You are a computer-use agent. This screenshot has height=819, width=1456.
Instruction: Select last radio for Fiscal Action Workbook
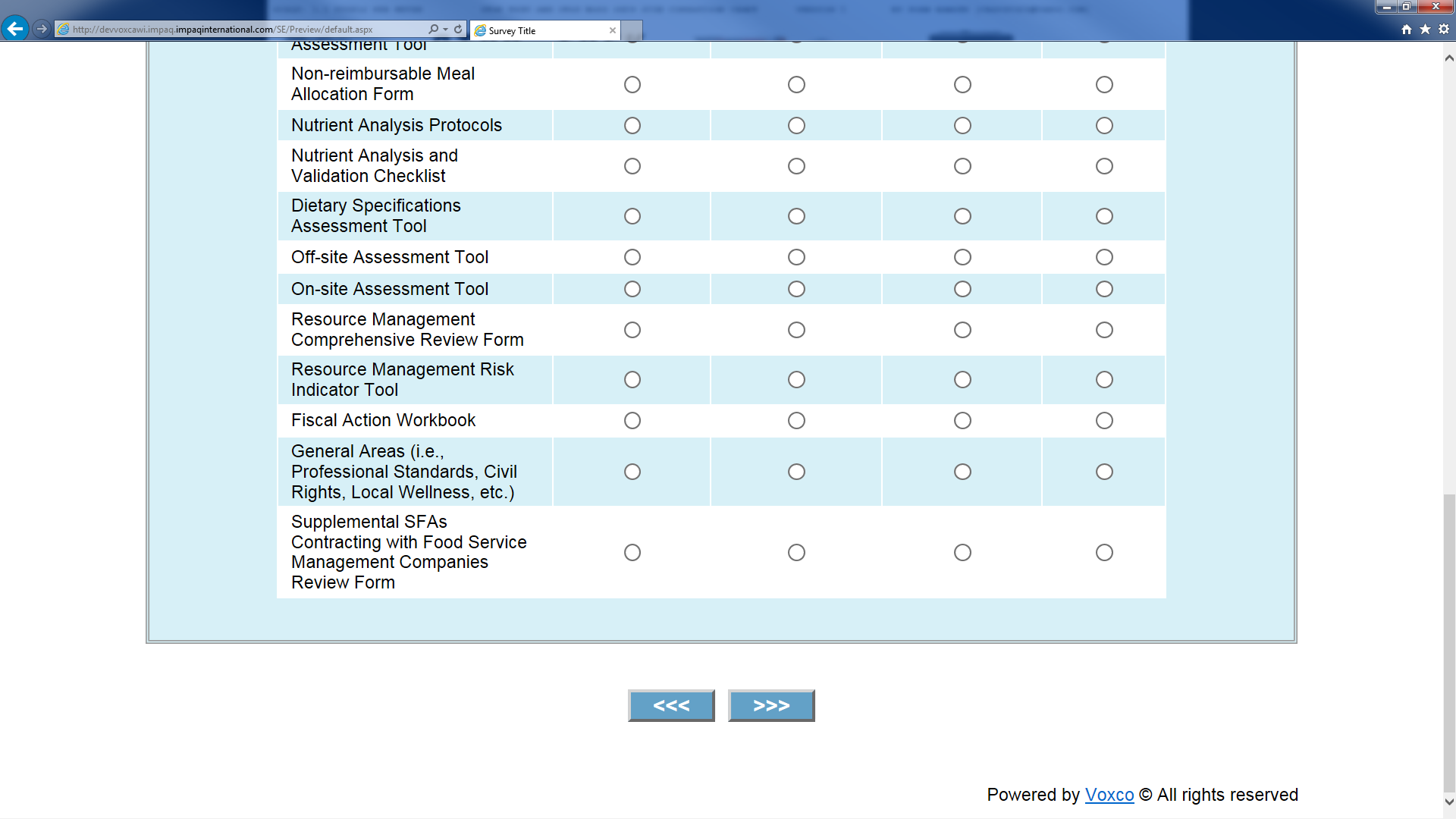pos(1104,421)
